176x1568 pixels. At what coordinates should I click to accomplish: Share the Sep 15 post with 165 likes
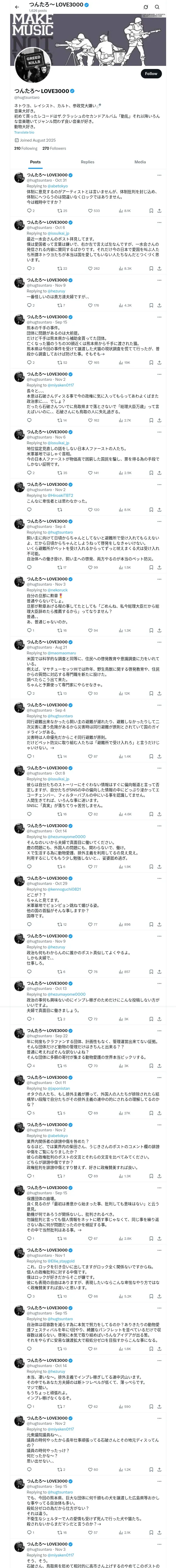point(160,363)
